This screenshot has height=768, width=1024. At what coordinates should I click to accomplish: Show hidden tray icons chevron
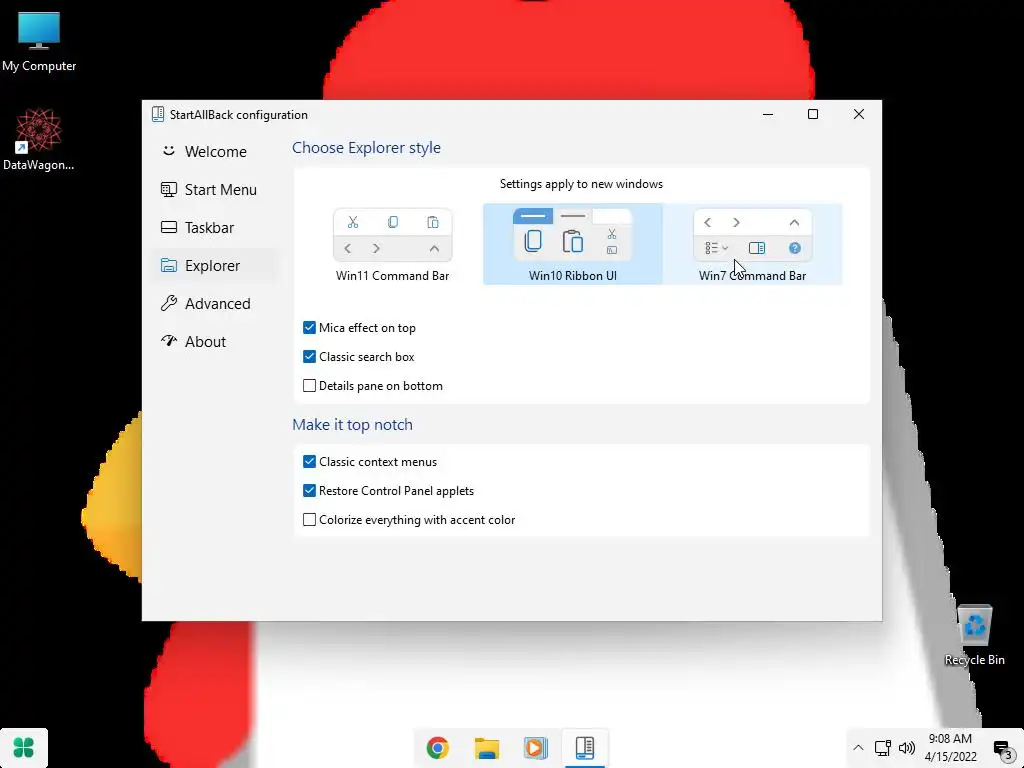click(858, 748)
